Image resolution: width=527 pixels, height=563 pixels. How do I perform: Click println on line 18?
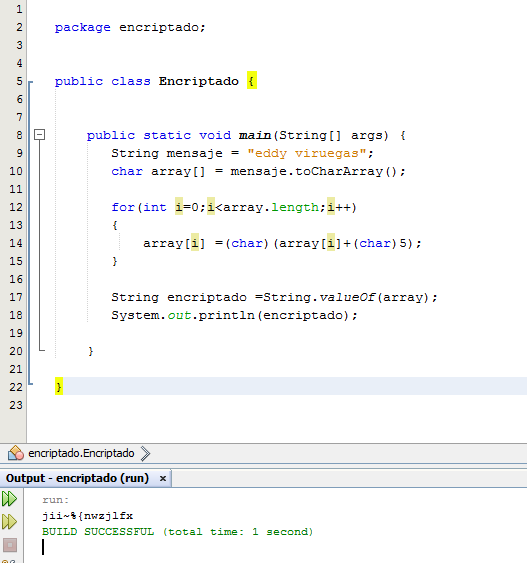coord(227,315)
